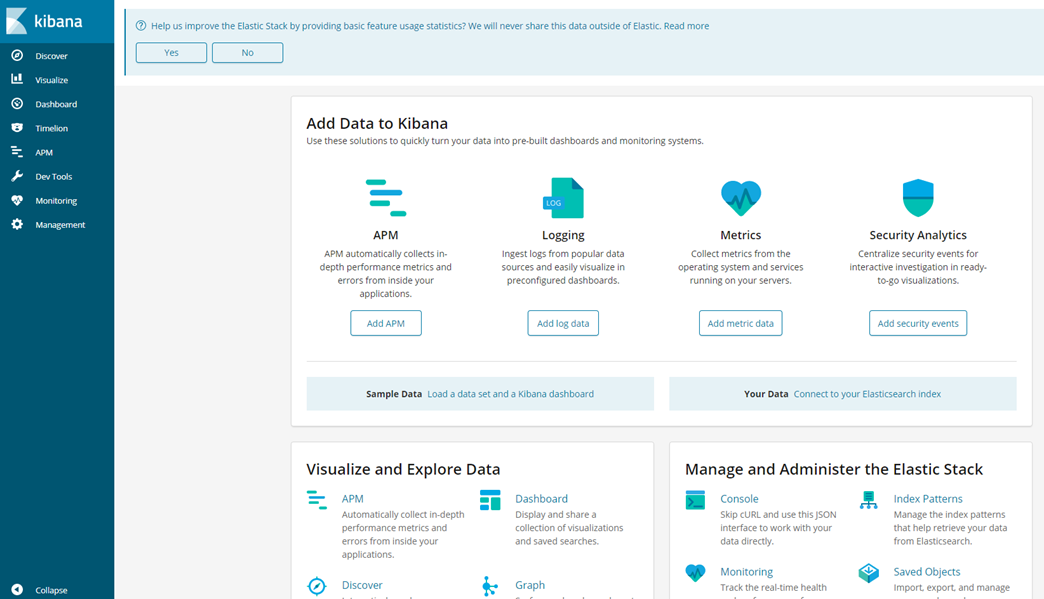Image resolution: width=1044 pixels, height=599 pixels.
Task: Collapse the sidebar using Collapse label
Action: [51, 590]
